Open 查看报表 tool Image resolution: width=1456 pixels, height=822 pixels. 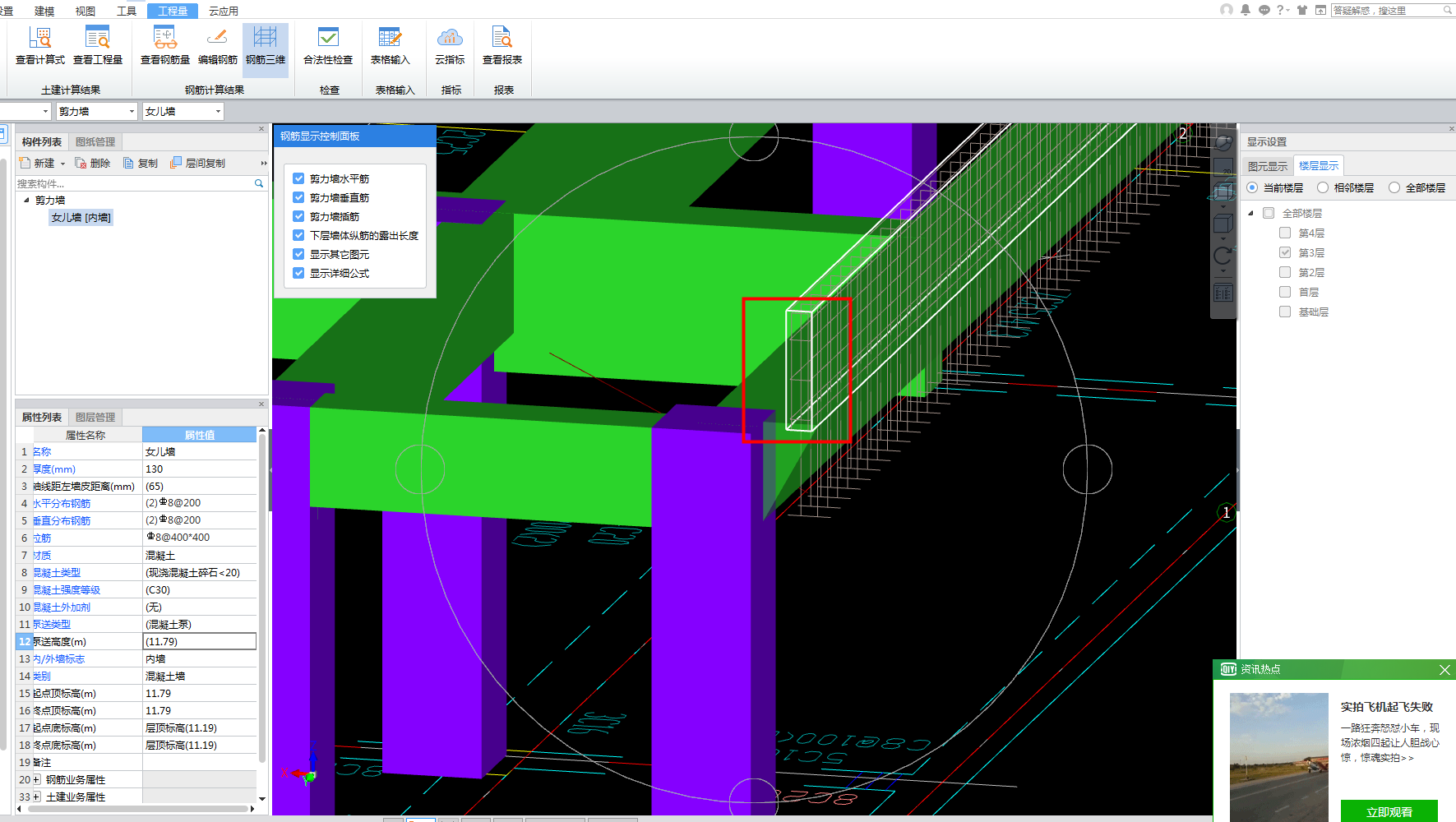pyautogui.click(x=502, y=46)
